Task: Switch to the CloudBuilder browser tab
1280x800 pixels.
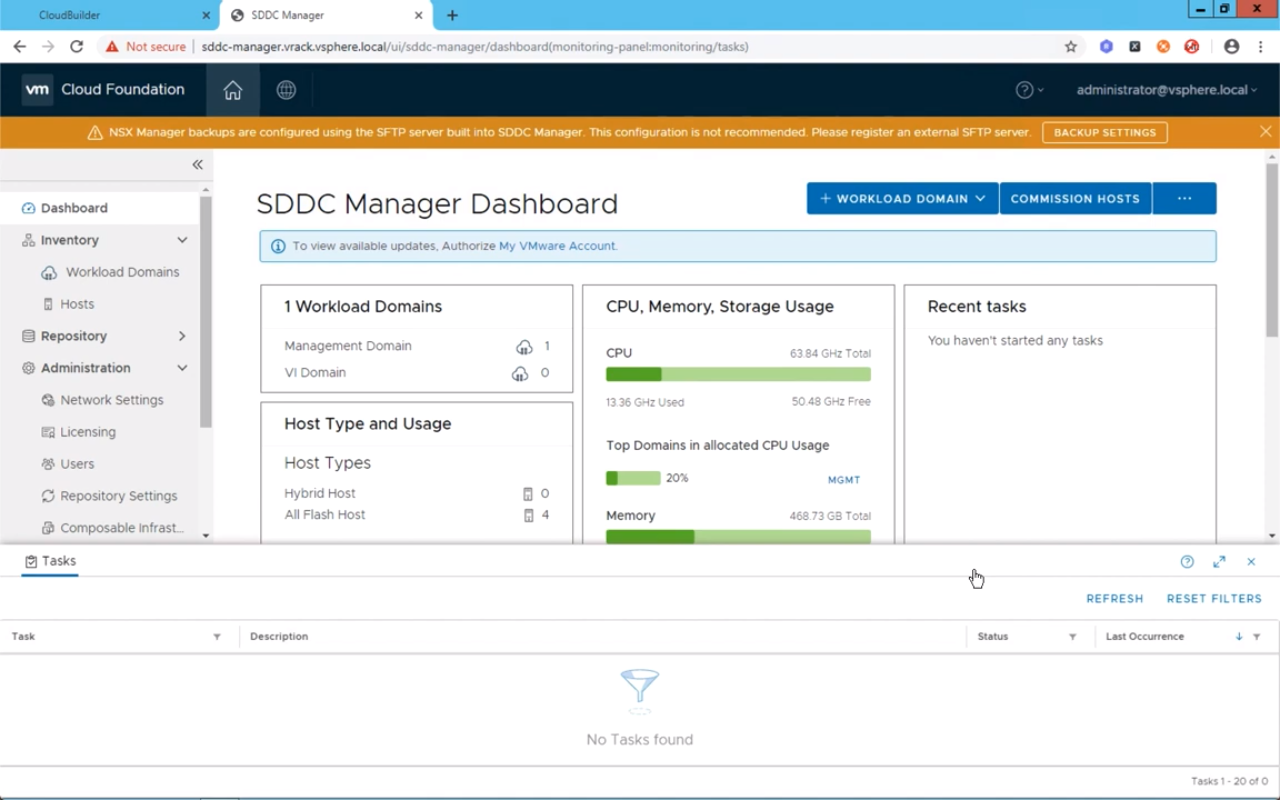Action: click(110, 15)
